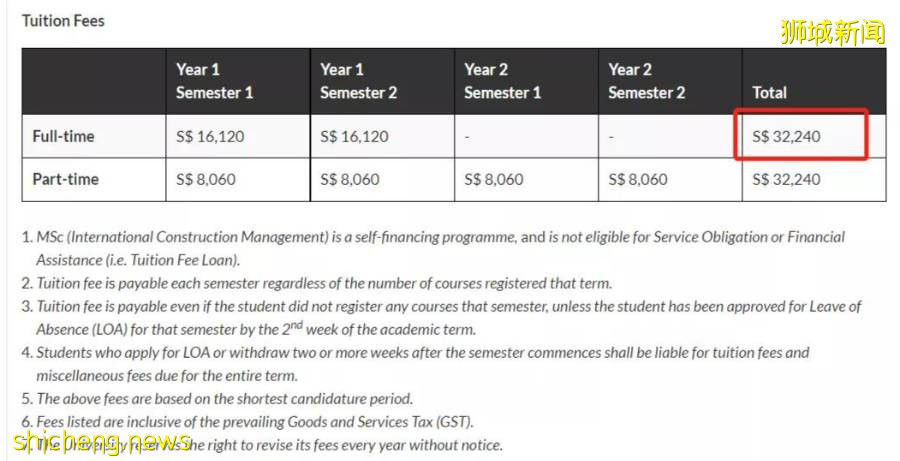This screenshot has width=900, height=461.
Task: Click the Year 2 Semester 1 column header
Action: coord(502,81)
